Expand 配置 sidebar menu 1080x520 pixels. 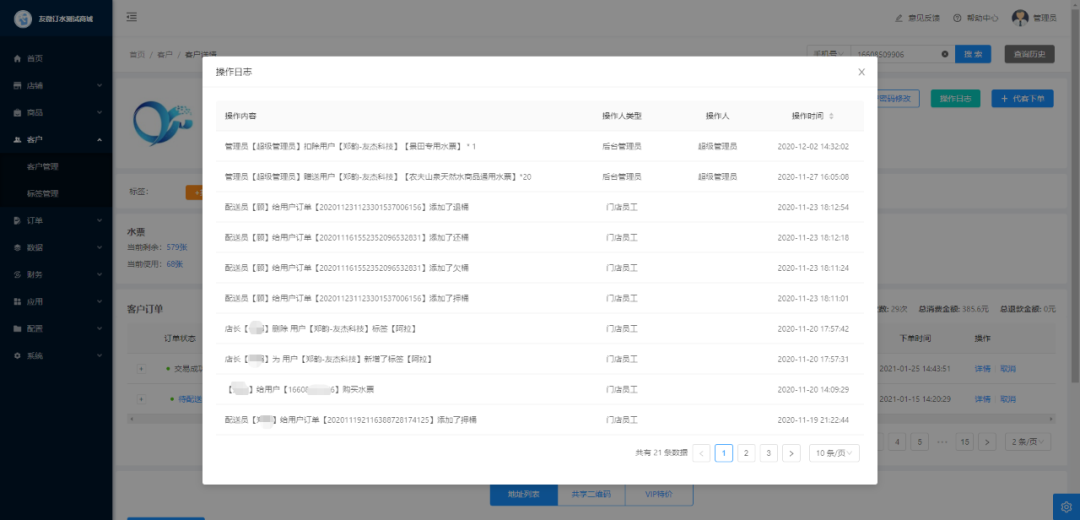click(x=56, y=329)
